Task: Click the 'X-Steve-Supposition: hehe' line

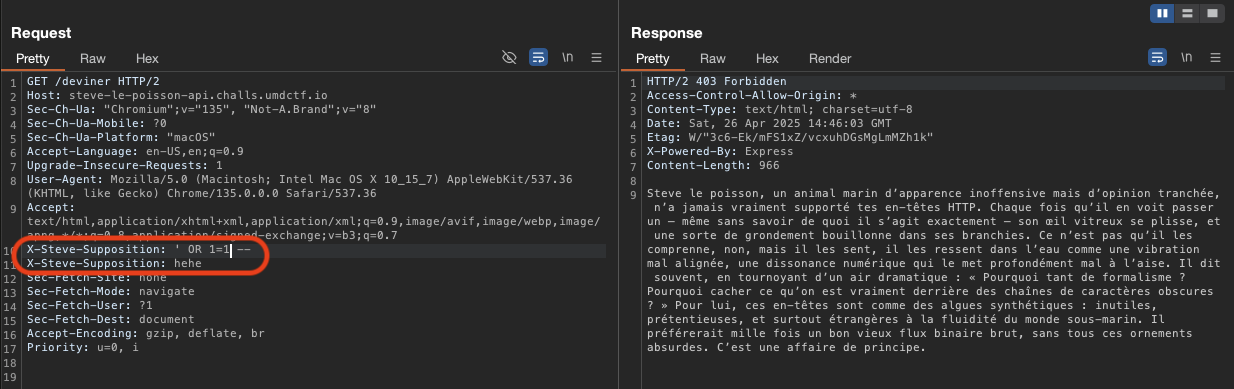Action: tap(114, 263)
